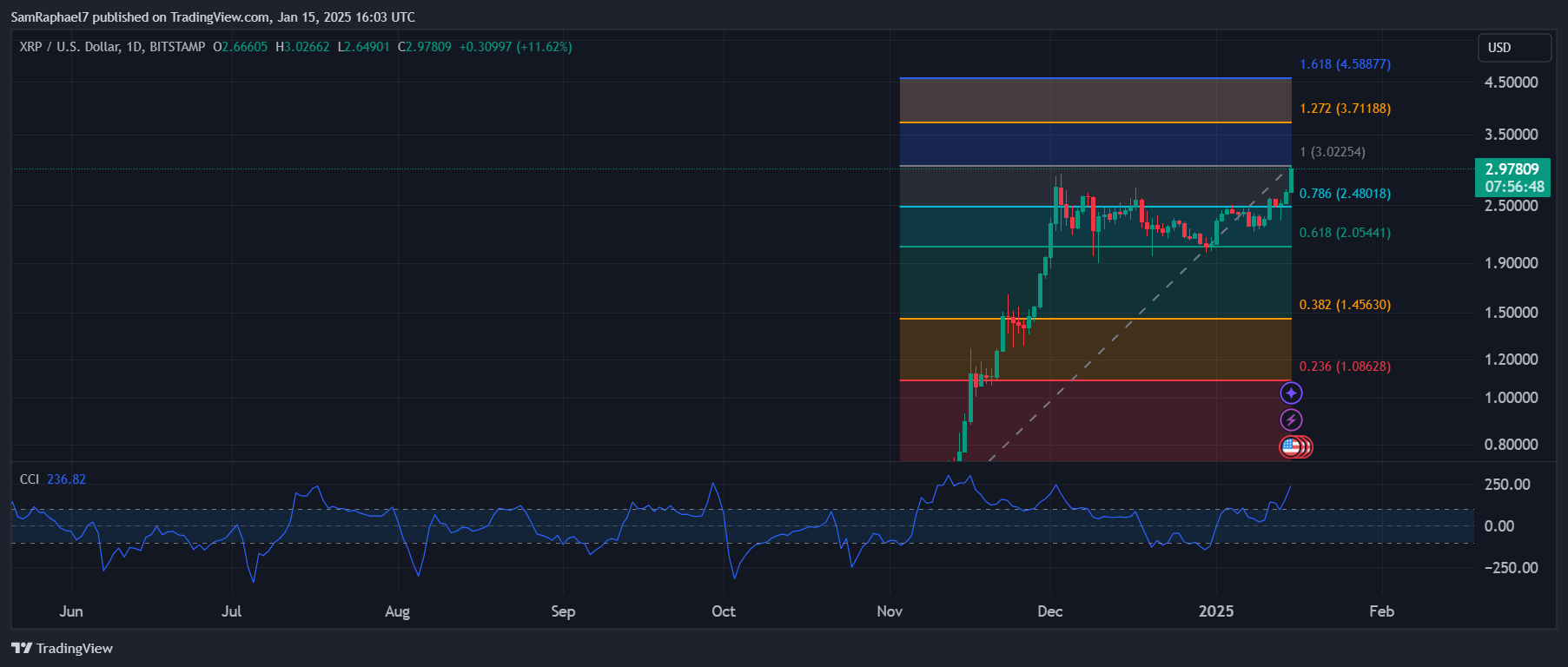Click the high price value 3.02662
Viewport: 1568px width, 667px height.
pyautogui.click(x=307, y=47)
